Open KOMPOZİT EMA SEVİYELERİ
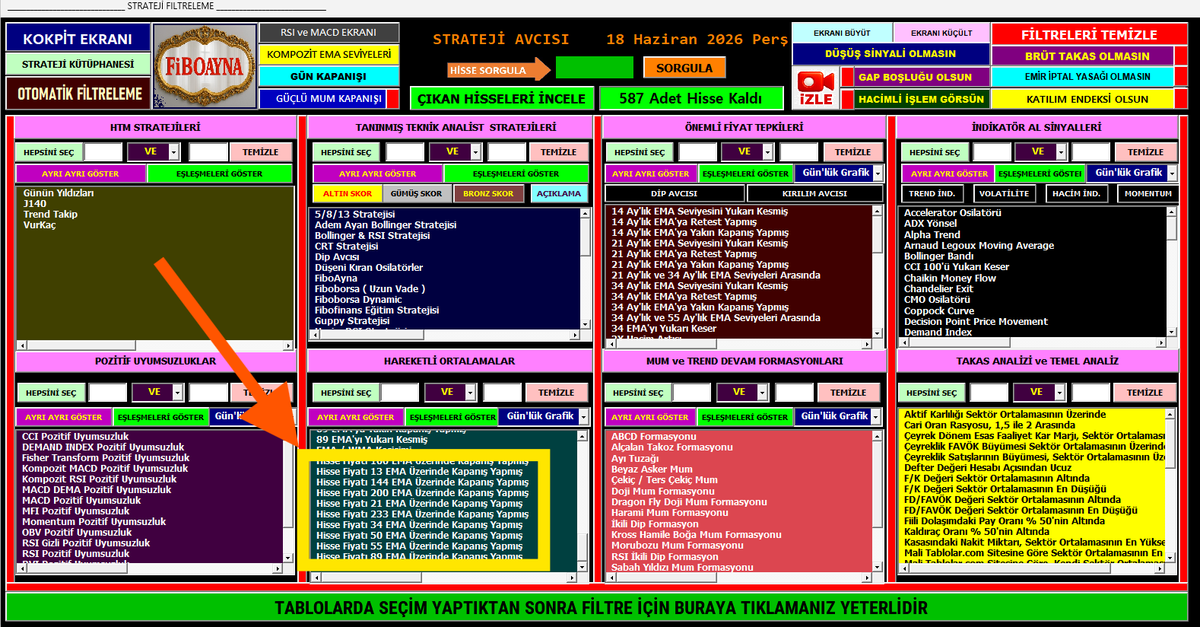Image resolution: width=1200 pixels, height=627 pixels. coord(329,55)
